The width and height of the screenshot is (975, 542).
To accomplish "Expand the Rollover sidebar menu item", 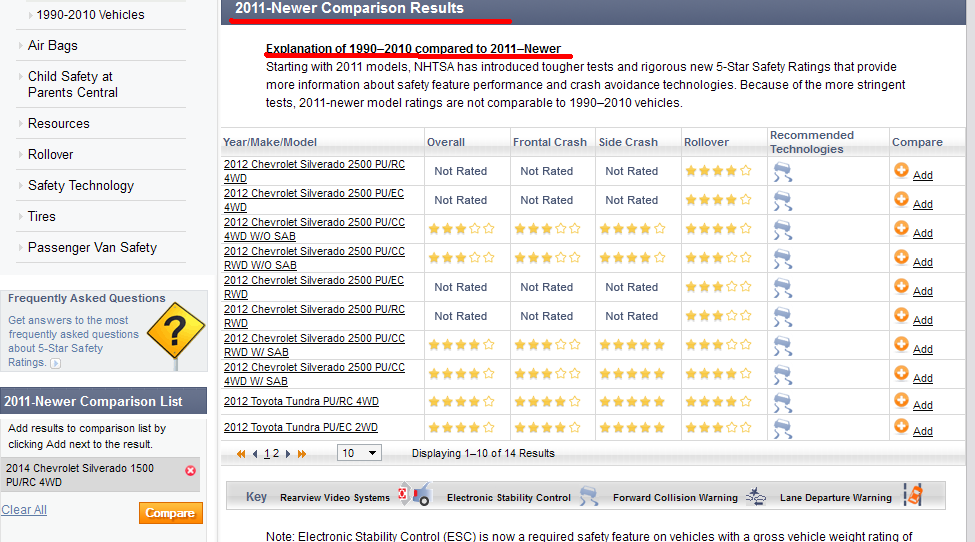I will pos(50,154).
